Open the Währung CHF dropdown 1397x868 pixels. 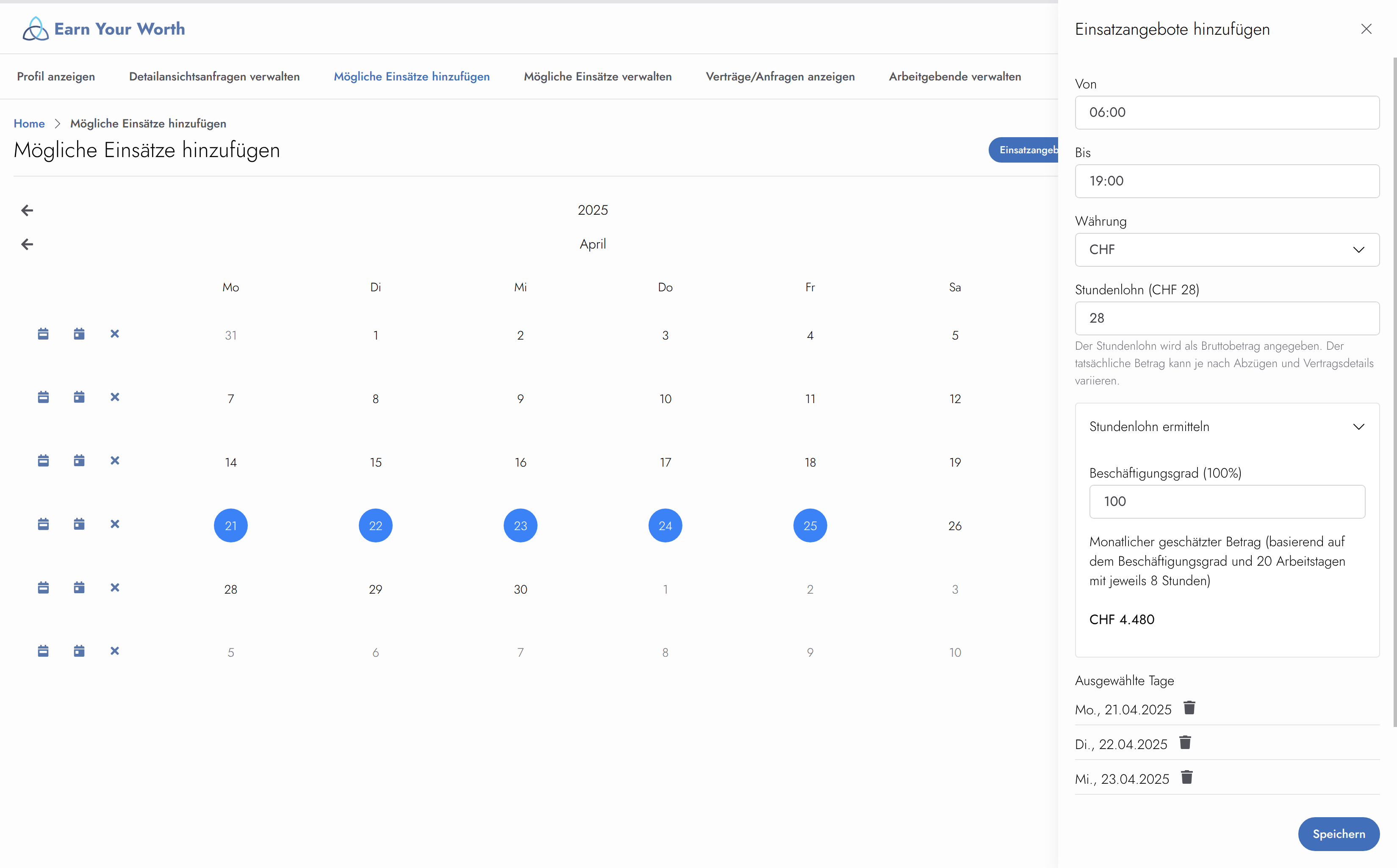pyautogui.click(x=1226, y=250)
